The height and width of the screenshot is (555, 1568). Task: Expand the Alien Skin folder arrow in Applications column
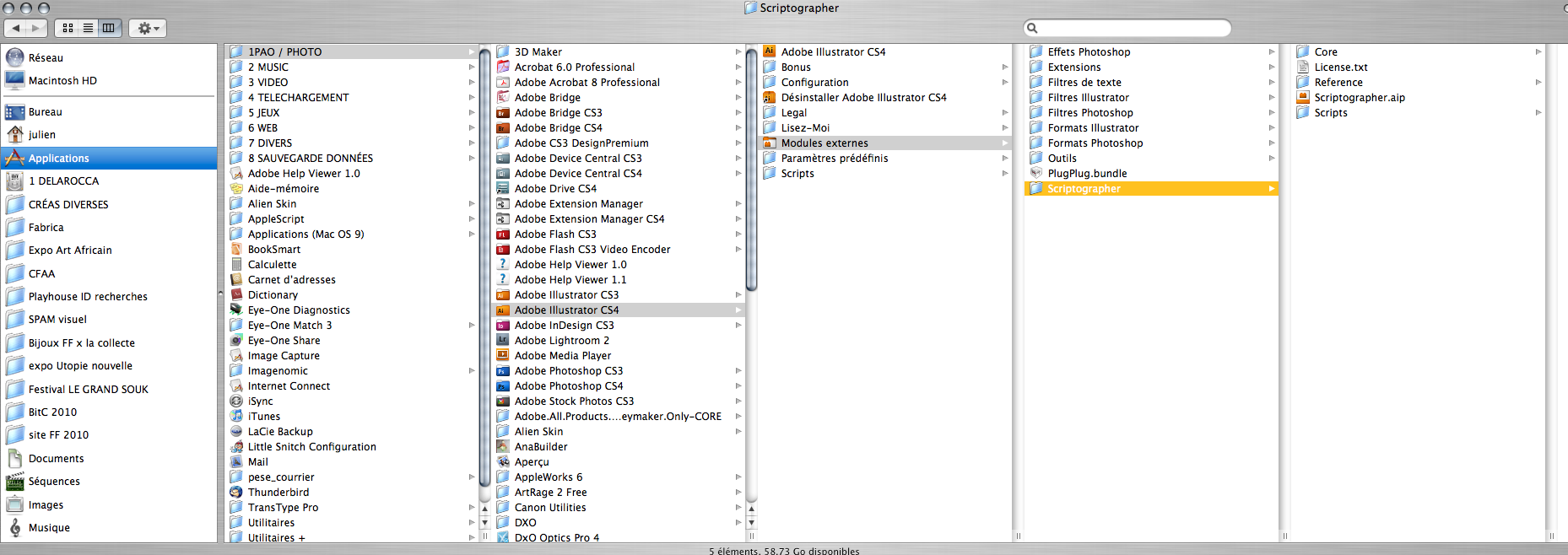[x=472, y=204]
